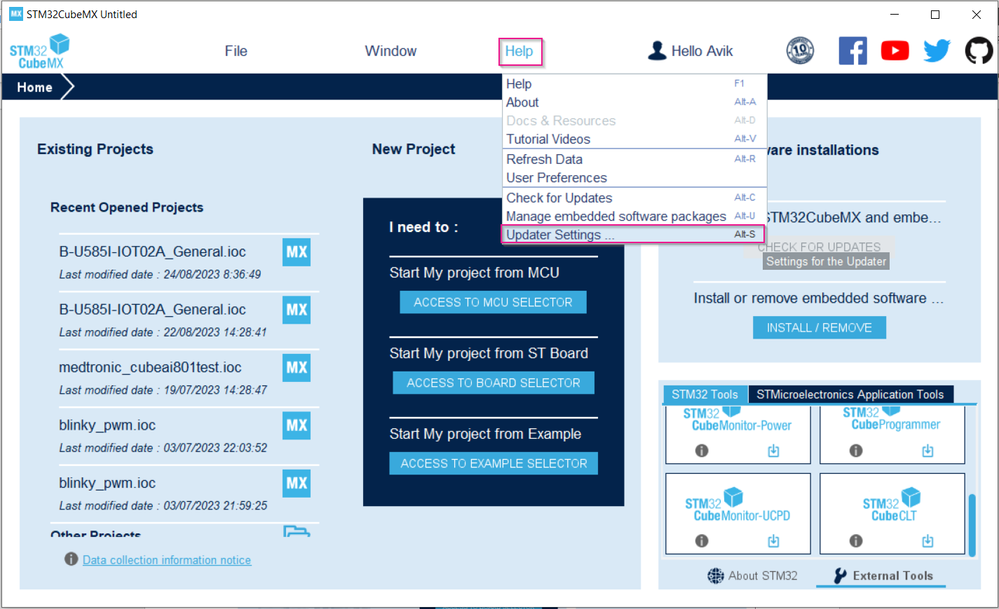
Task: Click MX icon of blinky_pwm.ioc dated 22:03:52
Action: point(296,426)
